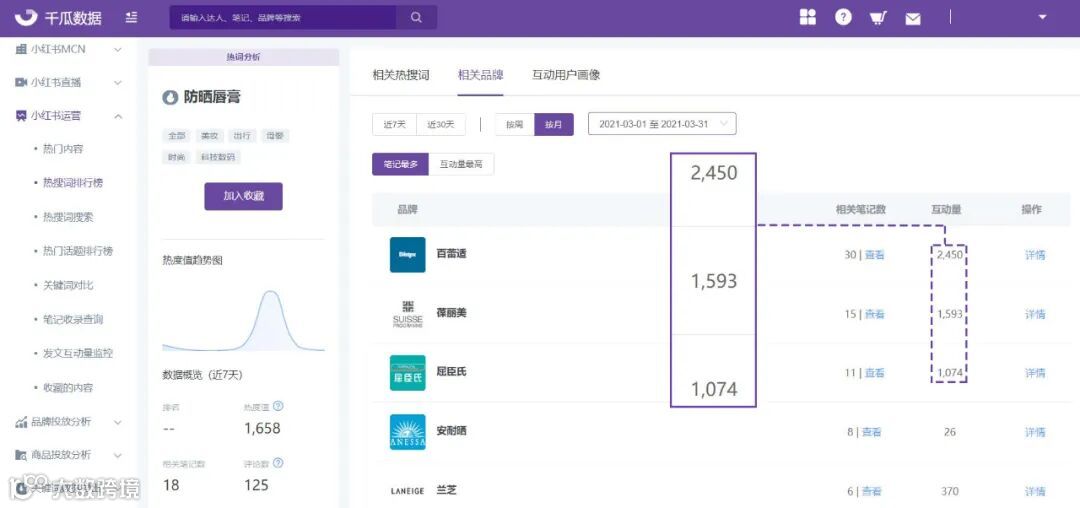Click the 加入收藏 button
The image size is (1080, 508).
[x=243, y=196]
